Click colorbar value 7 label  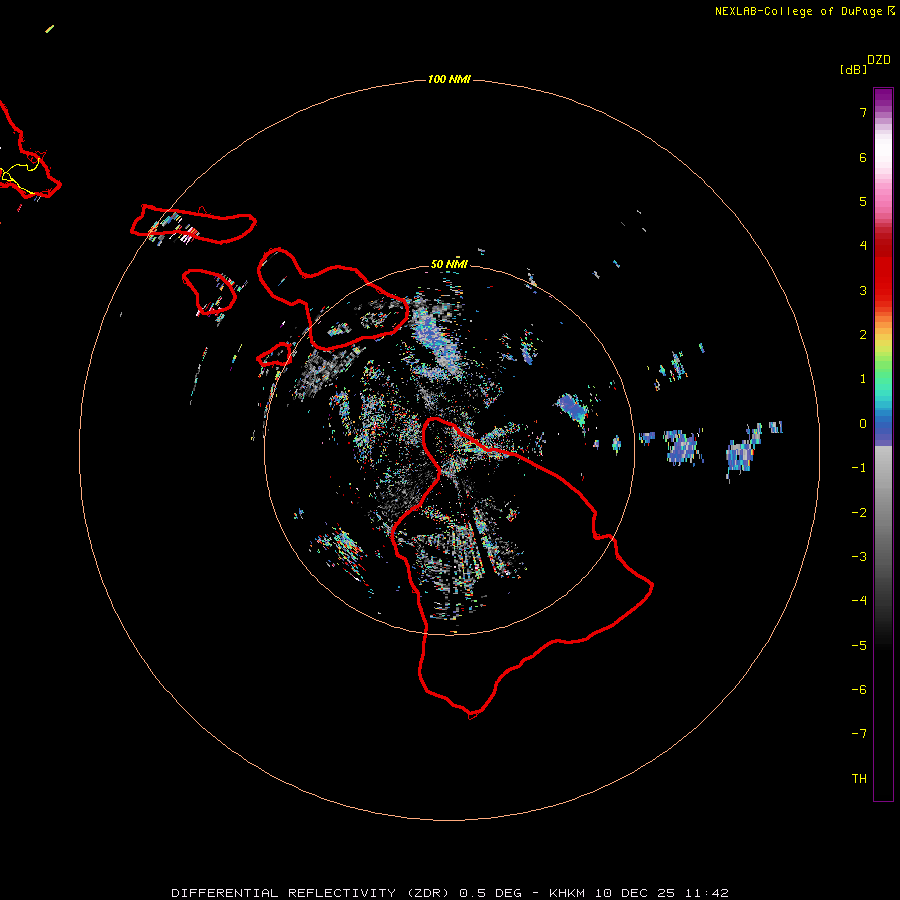pyautogui.click(x=863, y=112)
